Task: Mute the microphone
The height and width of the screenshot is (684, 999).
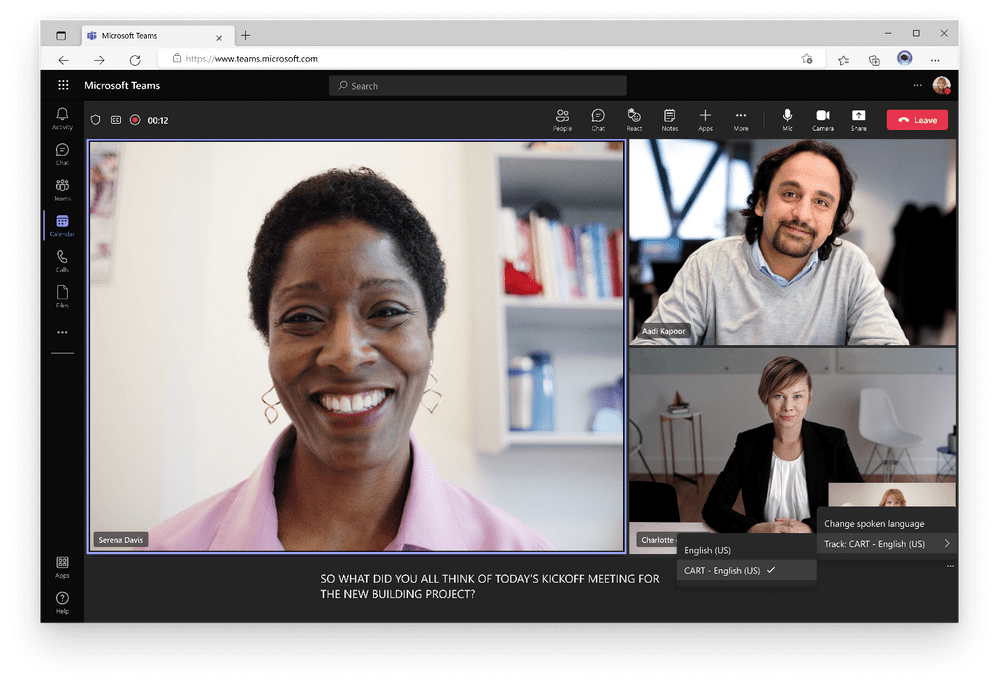Action: click(787, 119)
